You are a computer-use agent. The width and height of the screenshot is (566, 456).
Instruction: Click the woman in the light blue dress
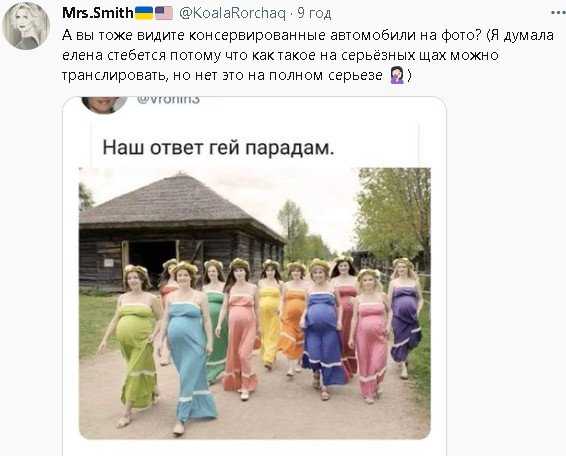tap(189, 348)
